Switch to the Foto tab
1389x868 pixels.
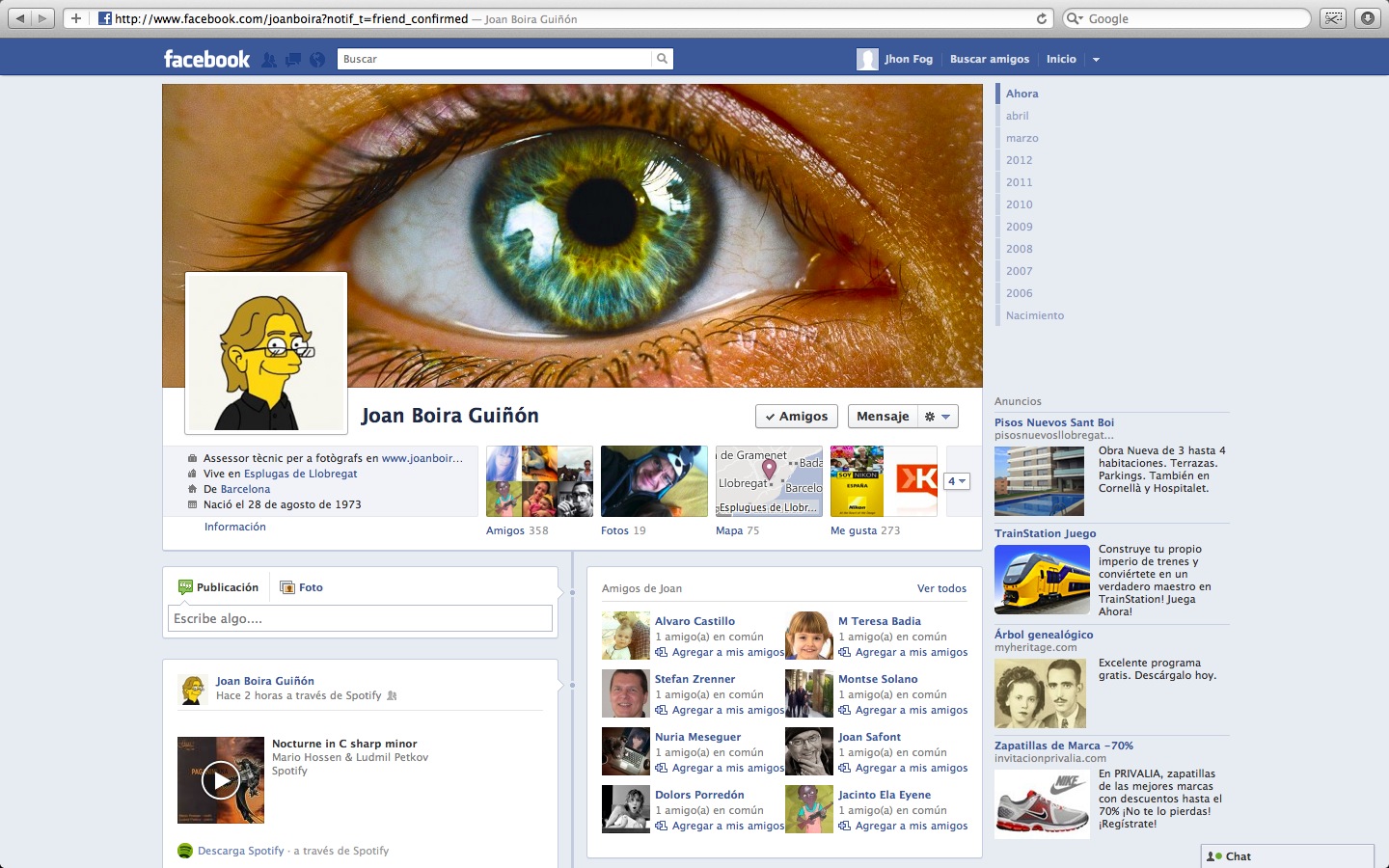click(301, 587)
